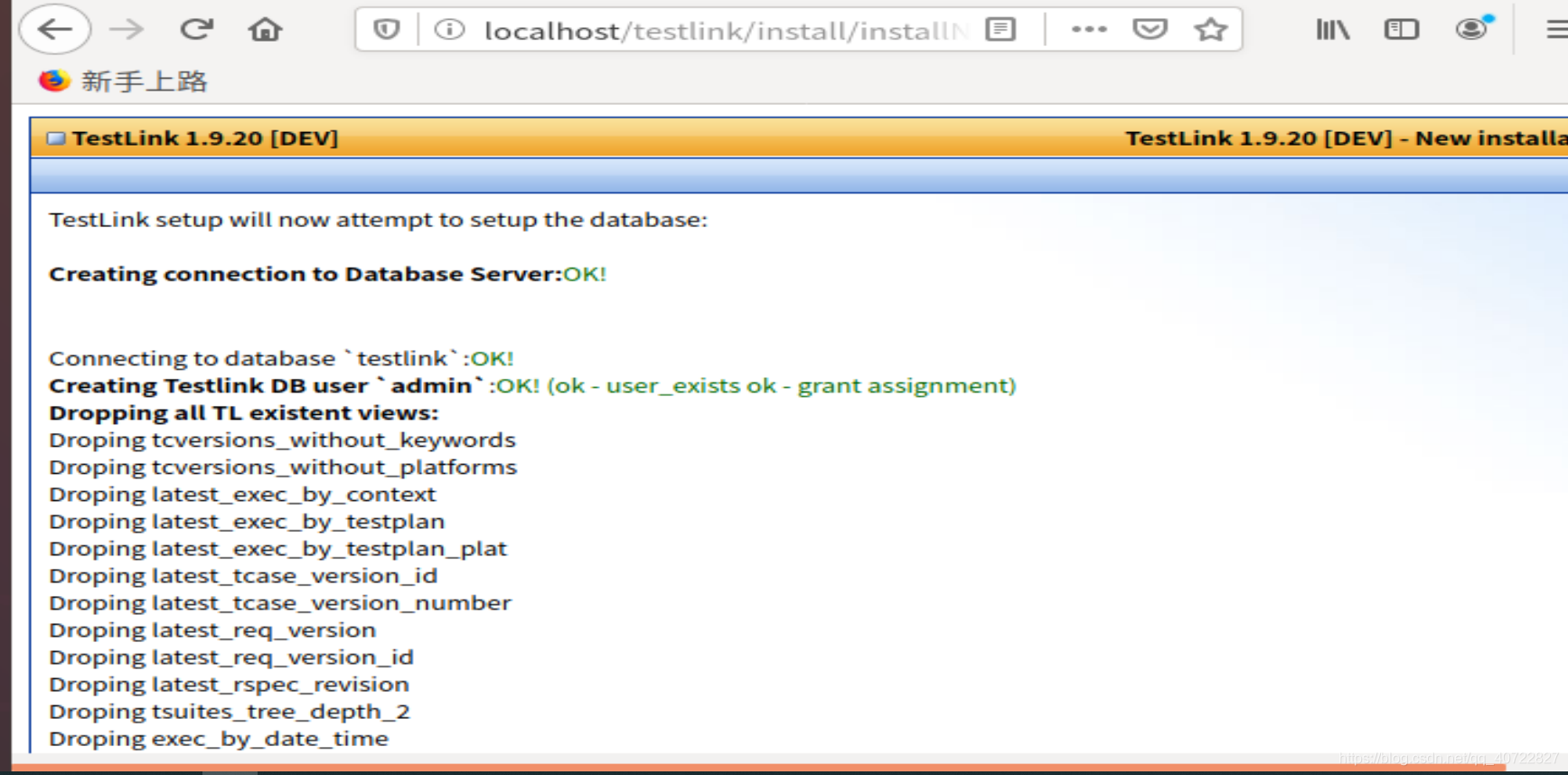Click 'Droping tcversions_without_keywords' line
The width and height of the screenshot is (1568, 775).
point(282,440)
